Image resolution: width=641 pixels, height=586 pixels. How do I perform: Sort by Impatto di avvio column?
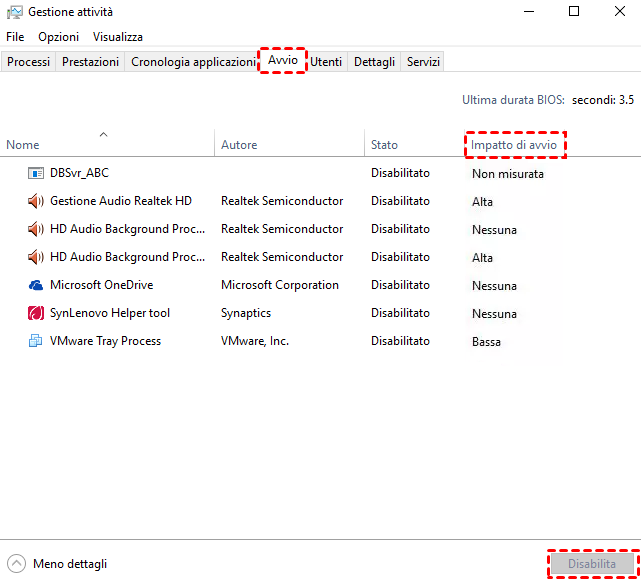coord(514,145)
